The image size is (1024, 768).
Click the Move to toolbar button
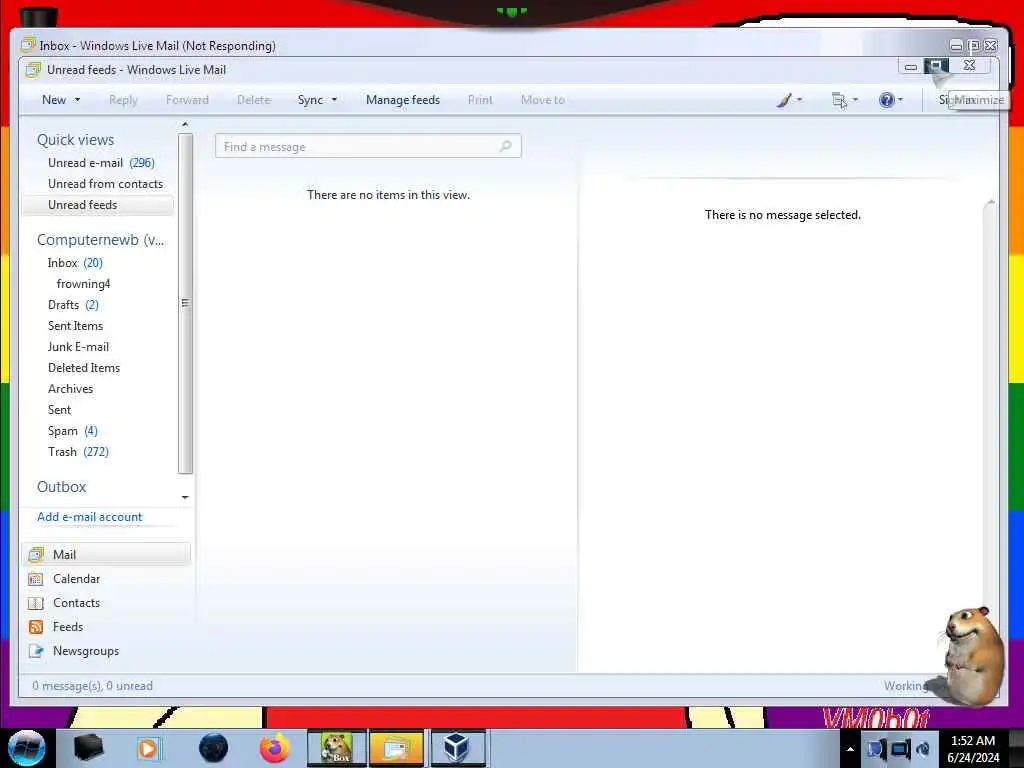coord(543,100)
